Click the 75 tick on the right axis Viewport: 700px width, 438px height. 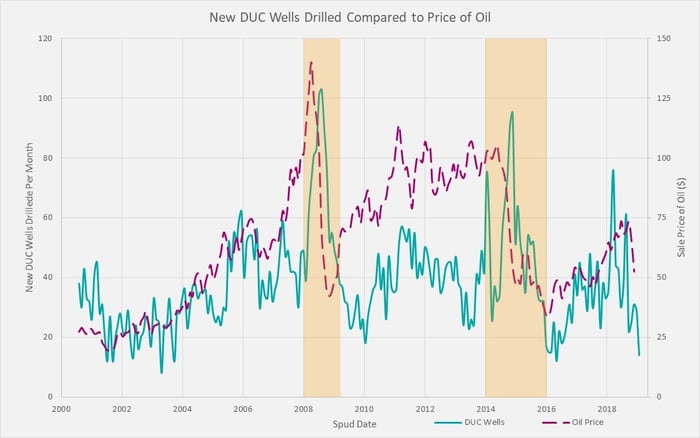pyautogui.click(x=662, y=217)
